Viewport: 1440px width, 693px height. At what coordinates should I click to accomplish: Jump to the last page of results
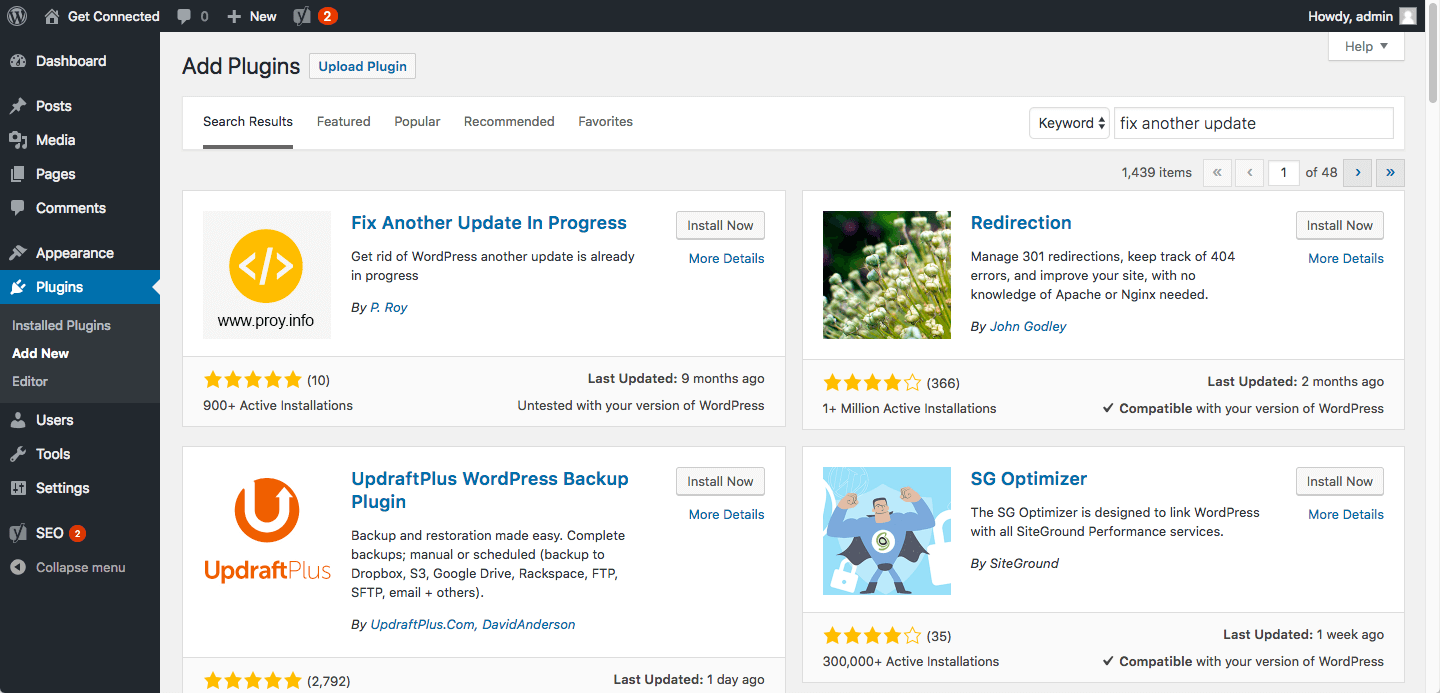1390,172
